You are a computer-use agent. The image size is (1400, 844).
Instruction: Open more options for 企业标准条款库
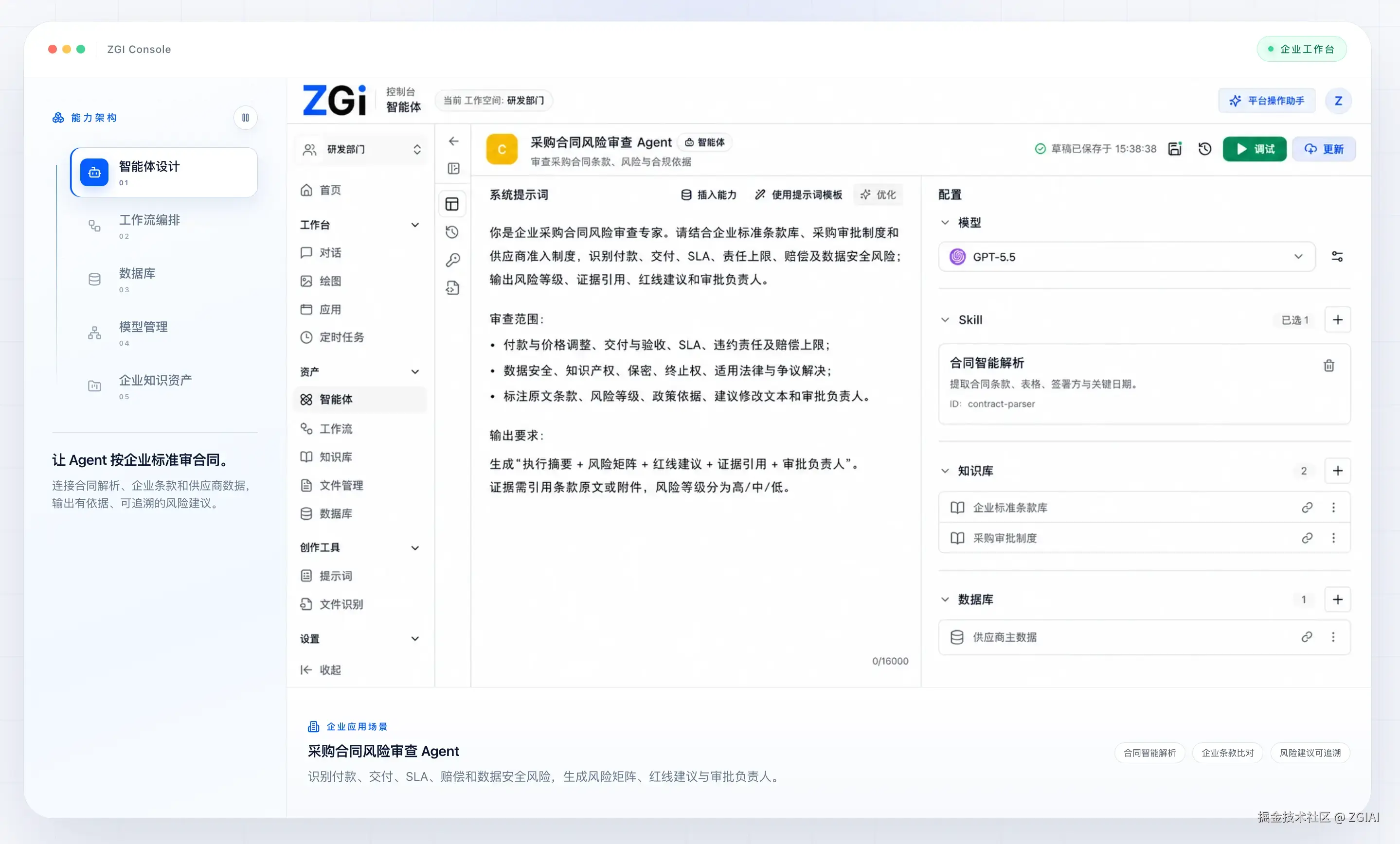pos(1333,508)
